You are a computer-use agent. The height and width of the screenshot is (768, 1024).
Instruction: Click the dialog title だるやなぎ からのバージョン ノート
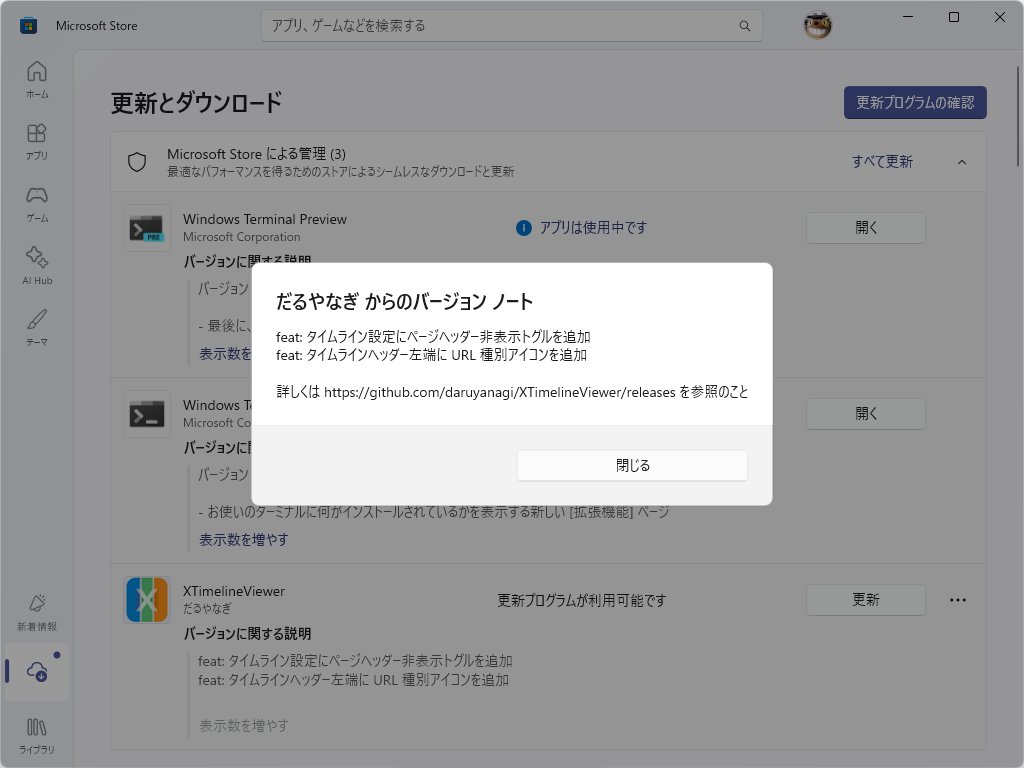pos(404,301)
